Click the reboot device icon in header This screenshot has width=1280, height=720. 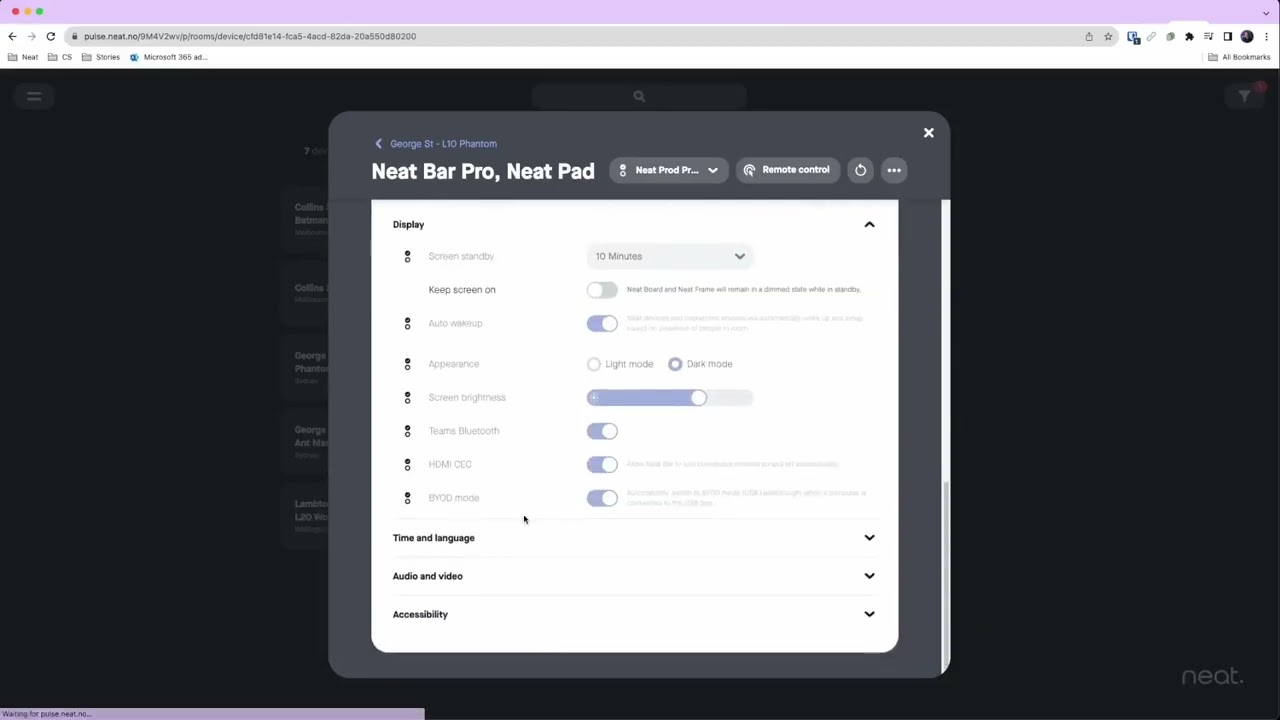(x=860, y=170)
